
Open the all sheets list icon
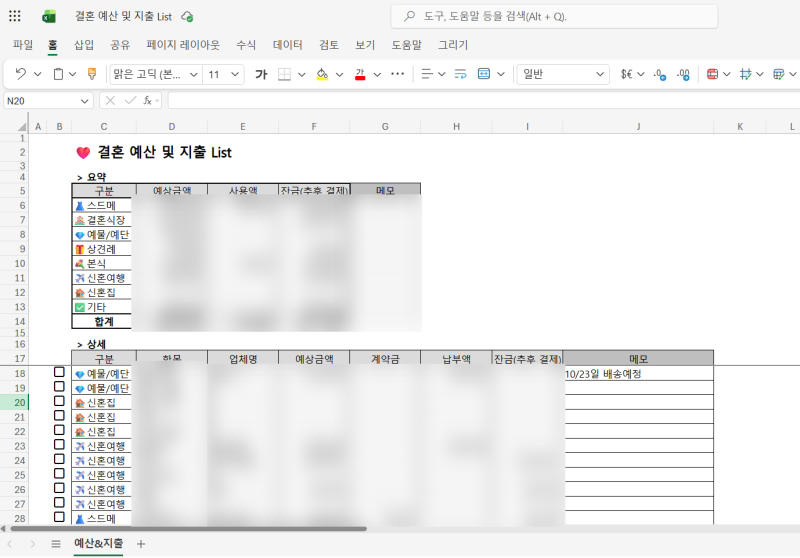(x=56, y=544)
